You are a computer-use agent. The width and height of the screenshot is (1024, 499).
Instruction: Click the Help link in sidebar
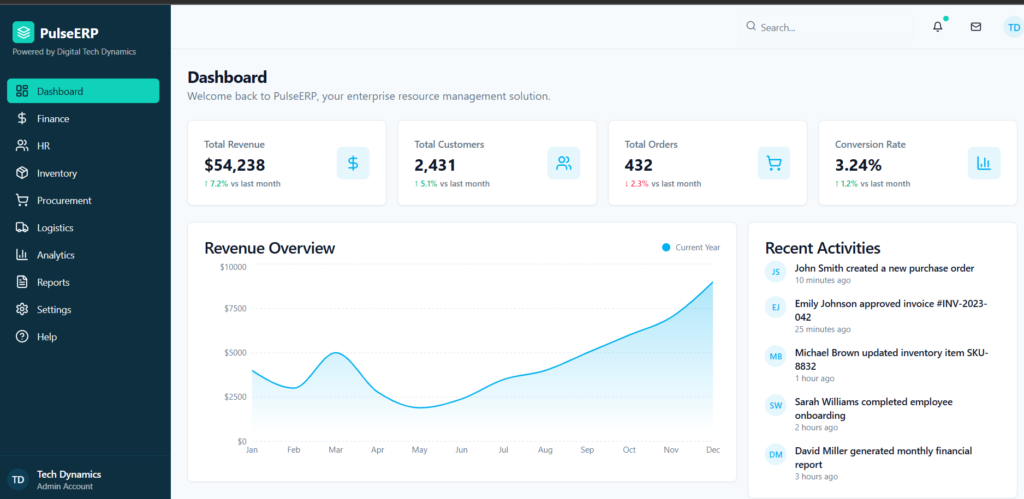[46, 337]
